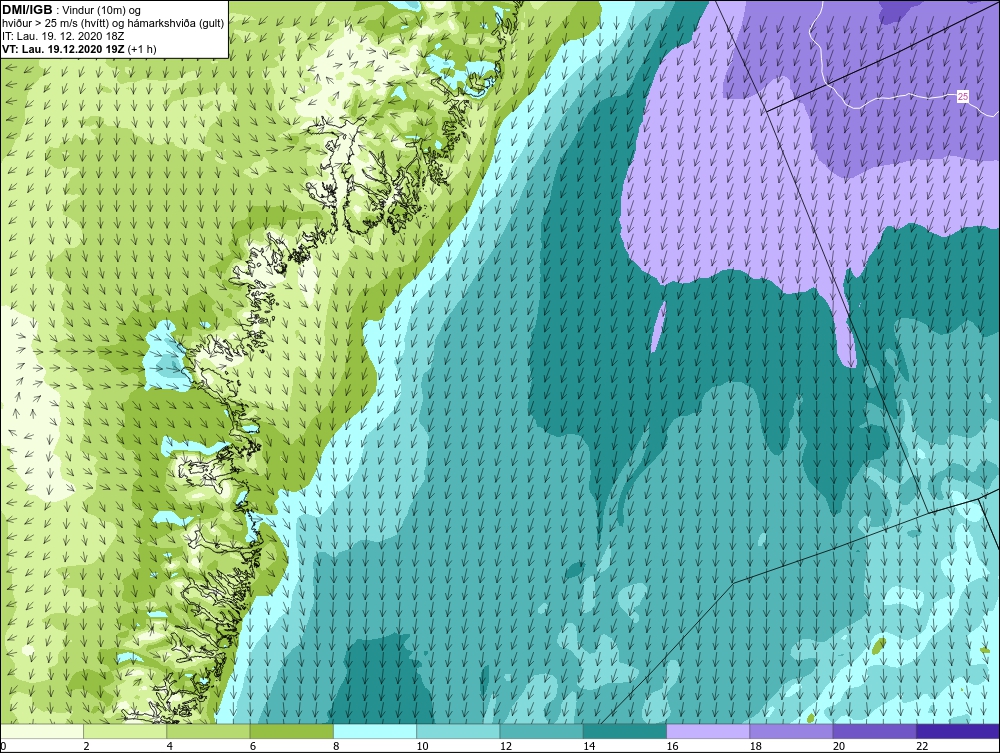Click the 'VT: Lau. 19.12.2020 19Z' line
Viewport: 1000px width, 753px height.
(x=62, y=49)
